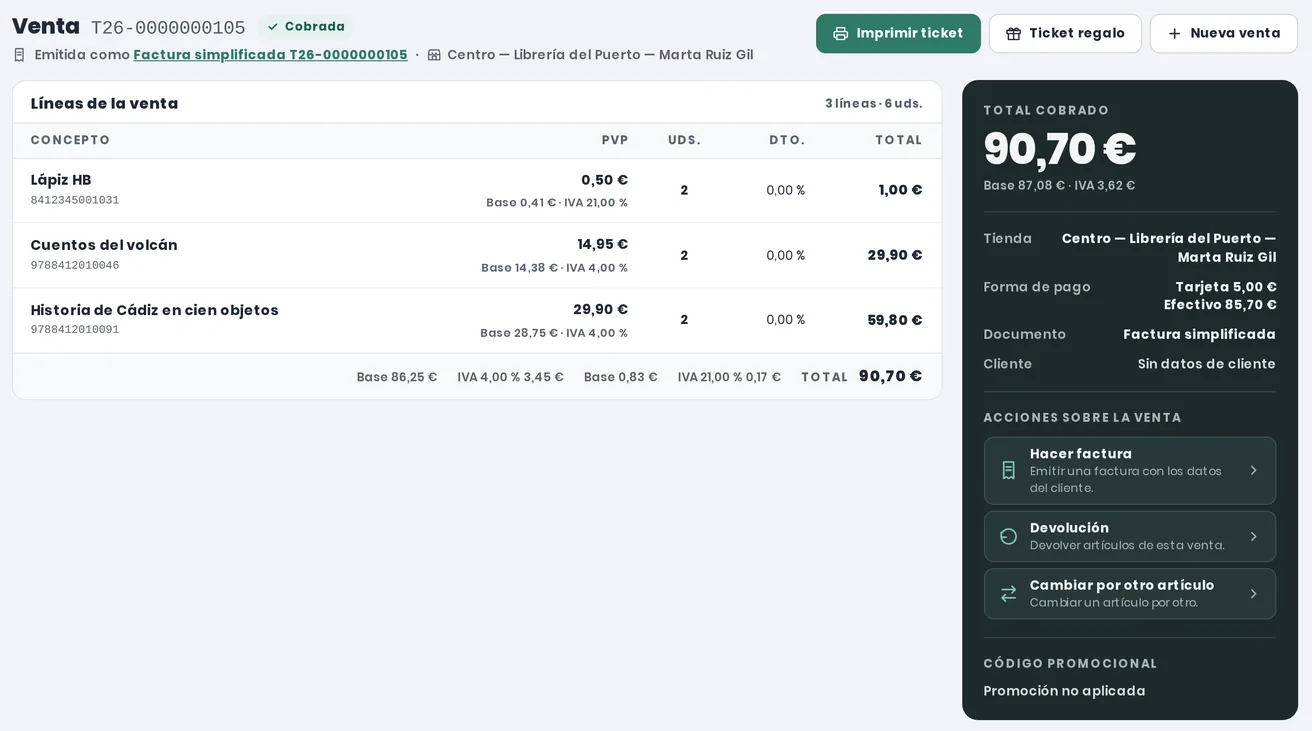The height and width of the screenshot is (731, 1312).
Task: Open Factura simplificada T26-0000000105 link
Action: 270,55
